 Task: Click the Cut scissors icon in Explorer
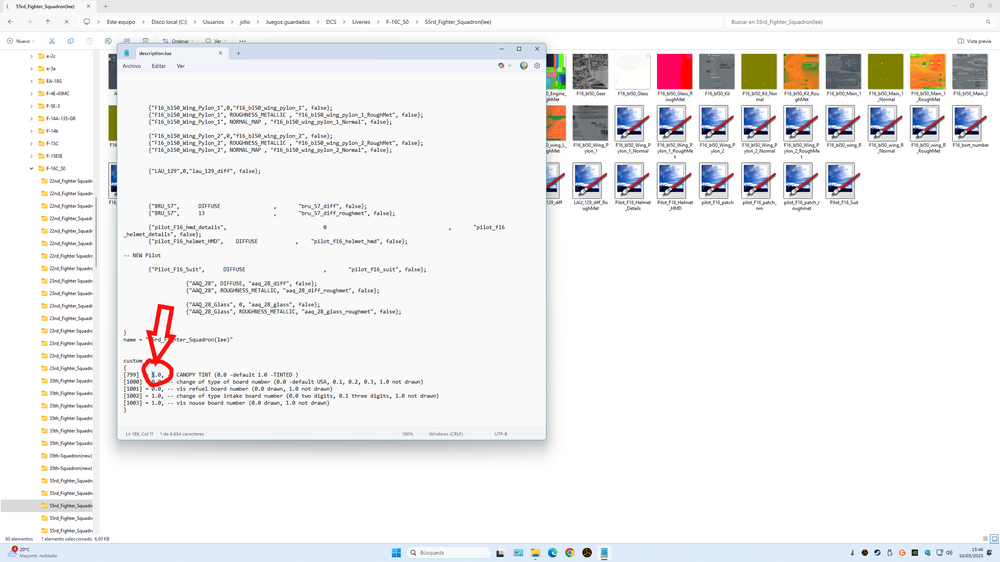click(x=52, y=41)
